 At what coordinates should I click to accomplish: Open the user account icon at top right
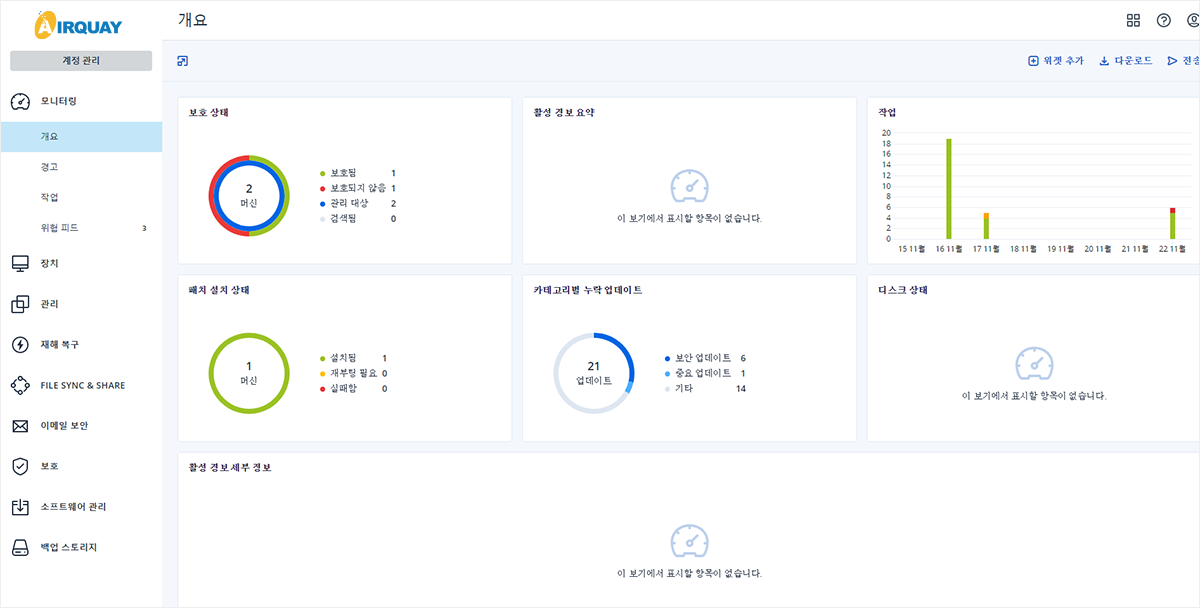tap(1196, 20)
